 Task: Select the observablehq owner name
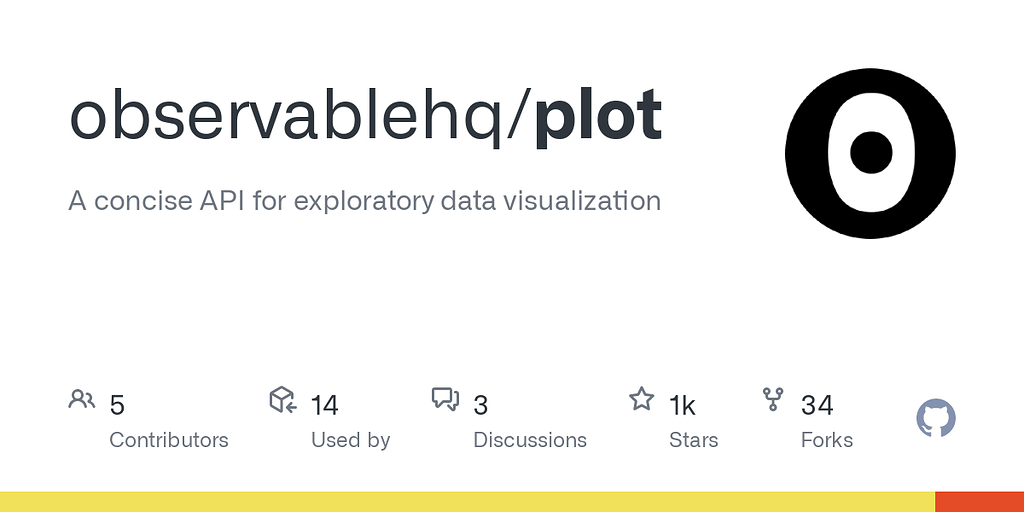pos(285,116)
